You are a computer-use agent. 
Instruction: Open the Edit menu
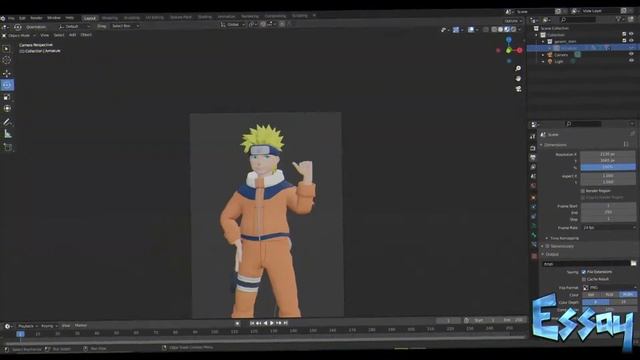22,18
